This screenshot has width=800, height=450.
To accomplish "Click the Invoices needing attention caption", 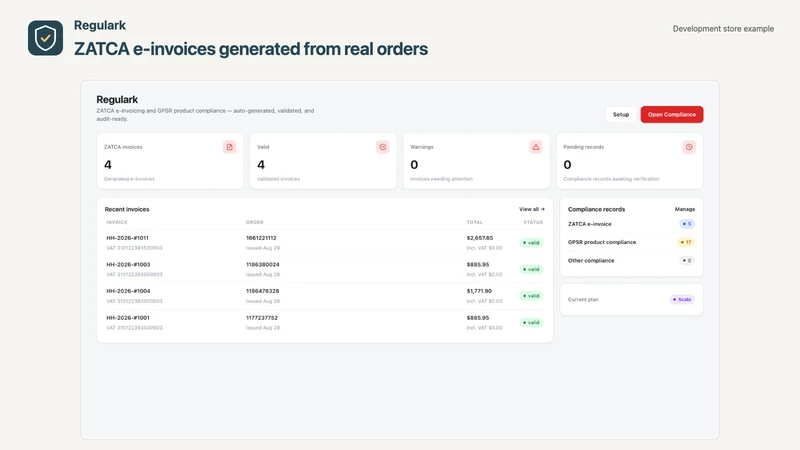I will 441,179.
